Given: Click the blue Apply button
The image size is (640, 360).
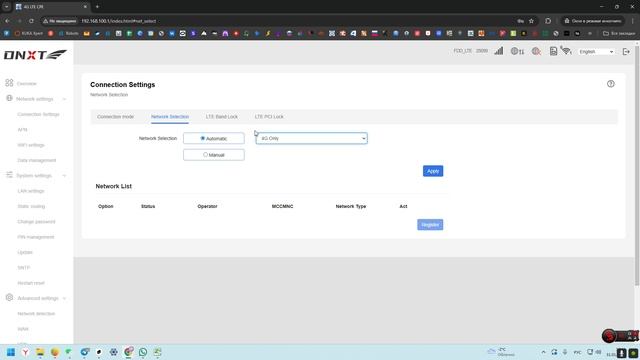Looking at the screenshot, I should [x=433, y=171].
